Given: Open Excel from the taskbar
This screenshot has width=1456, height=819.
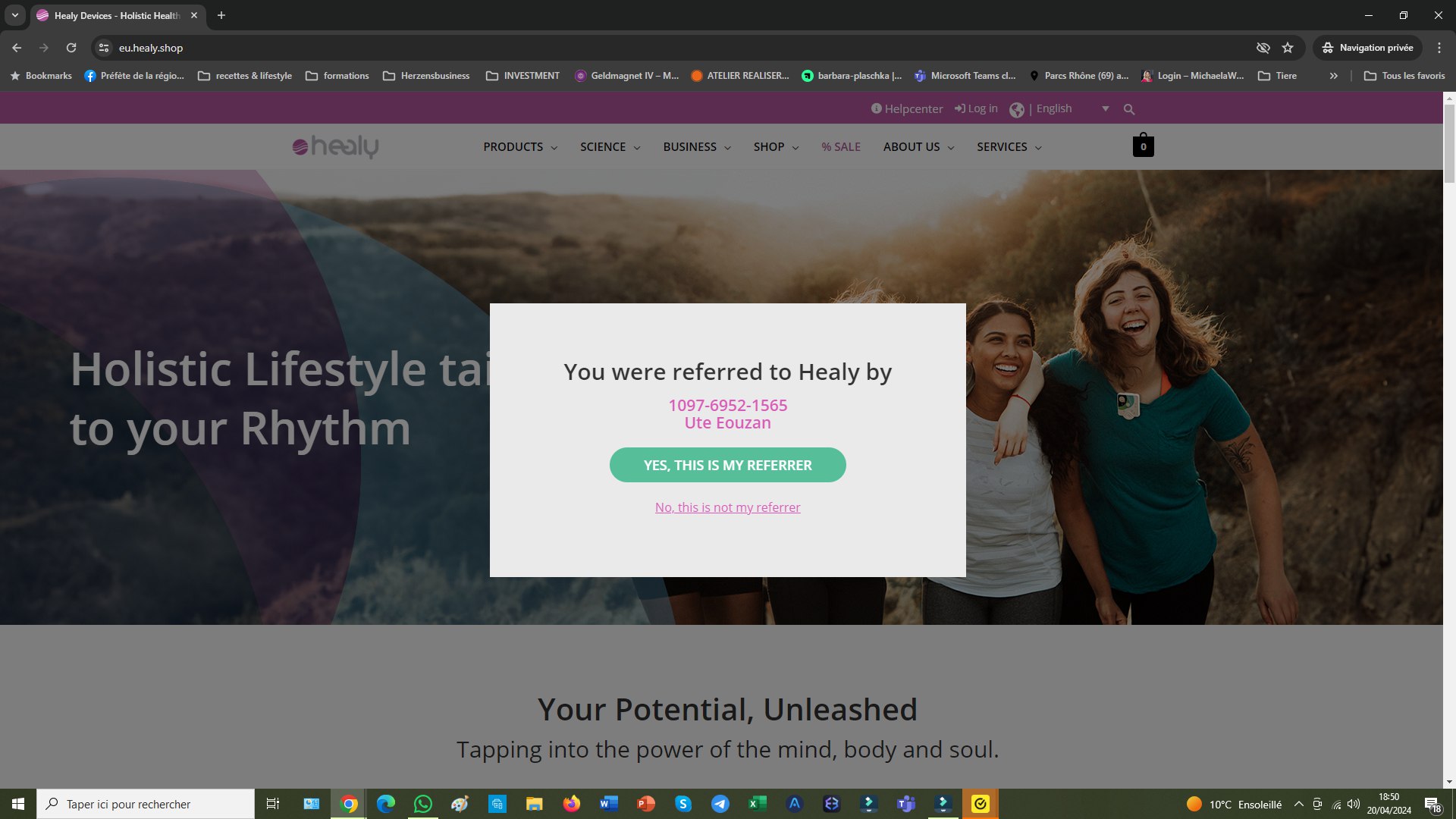Looking at the screenshot, I should [758, 804].
